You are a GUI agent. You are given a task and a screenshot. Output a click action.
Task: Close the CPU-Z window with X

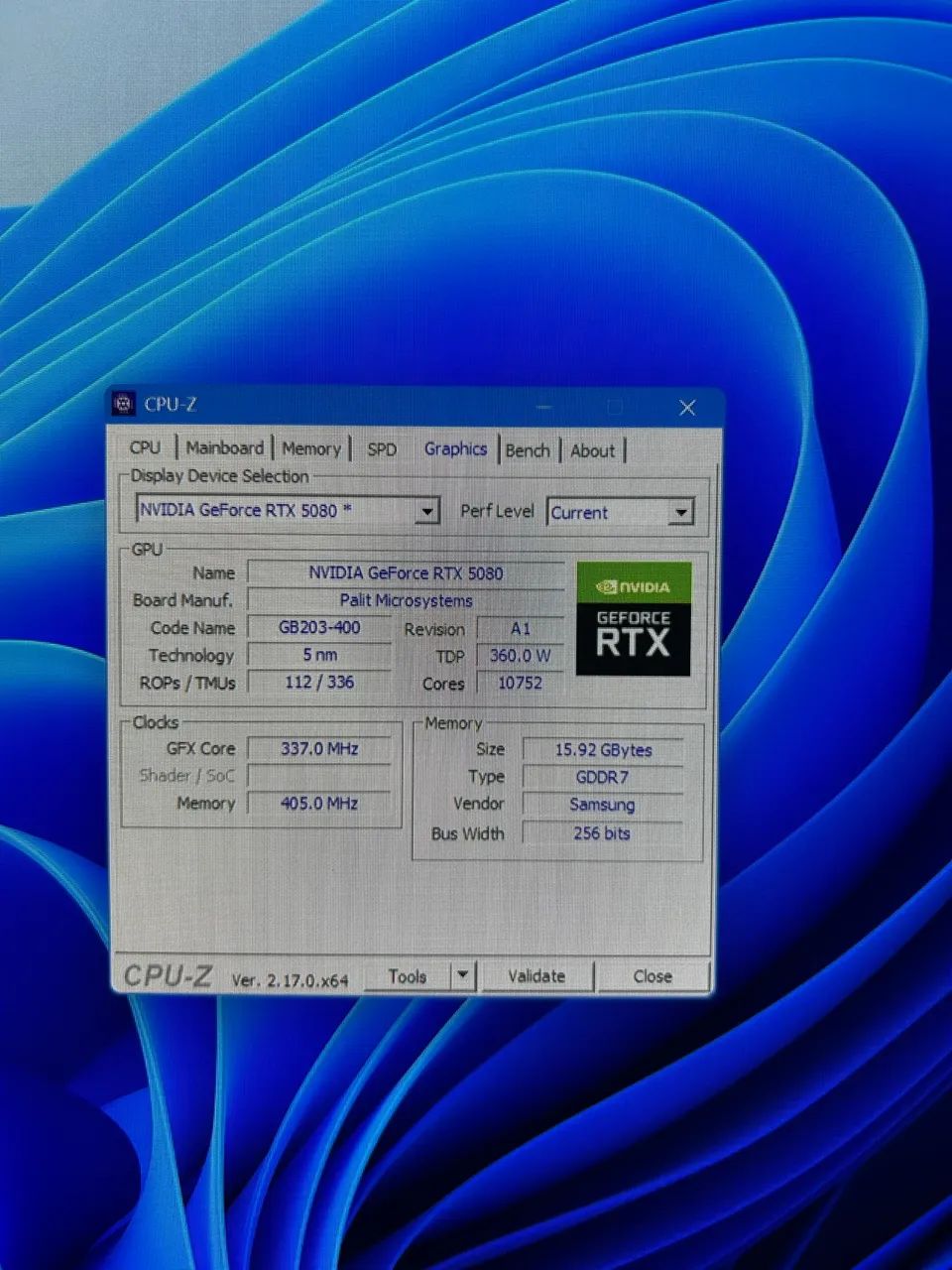coord(687,408)
